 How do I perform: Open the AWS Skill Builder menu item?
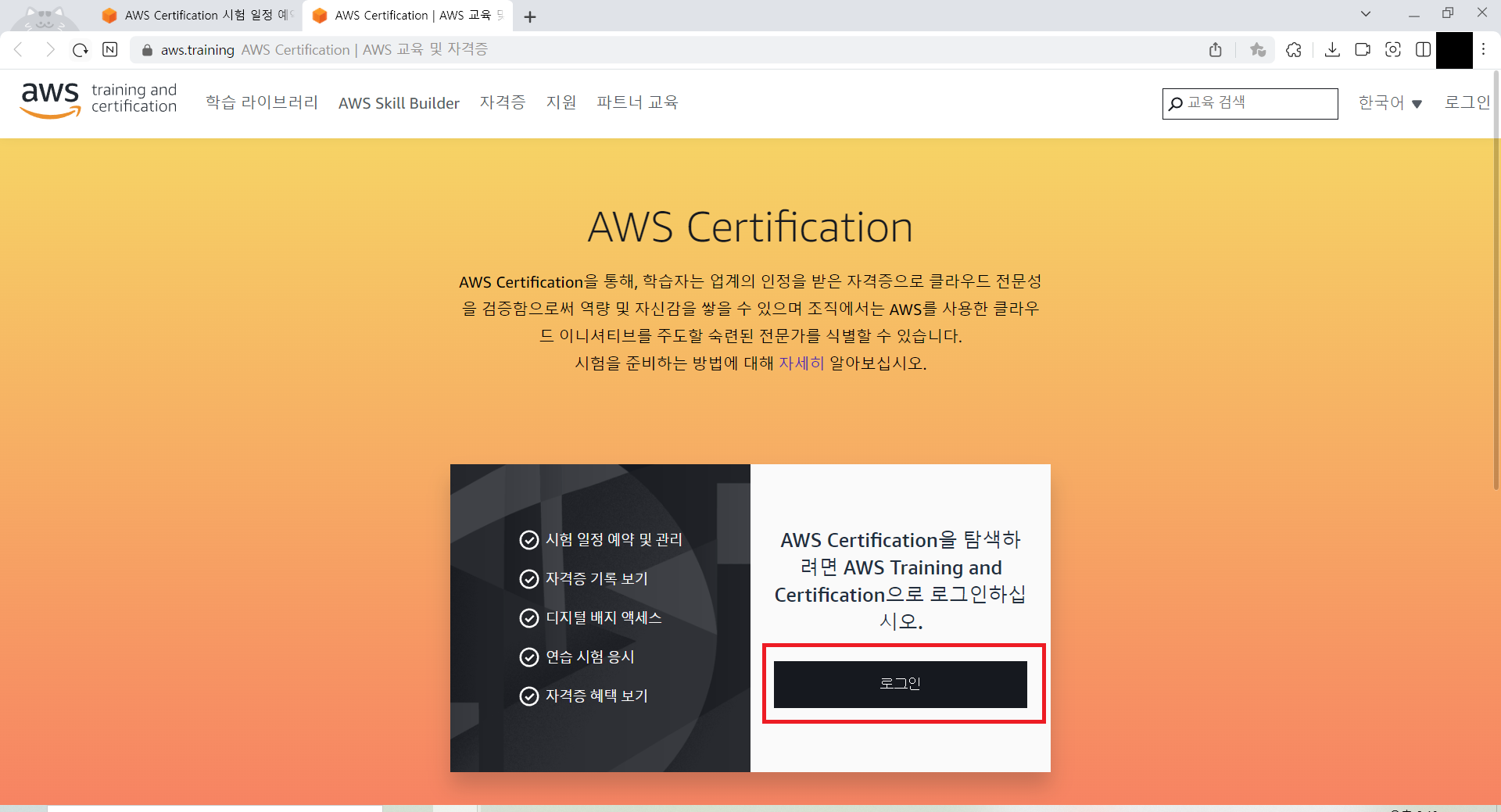[x=399, y=103]
